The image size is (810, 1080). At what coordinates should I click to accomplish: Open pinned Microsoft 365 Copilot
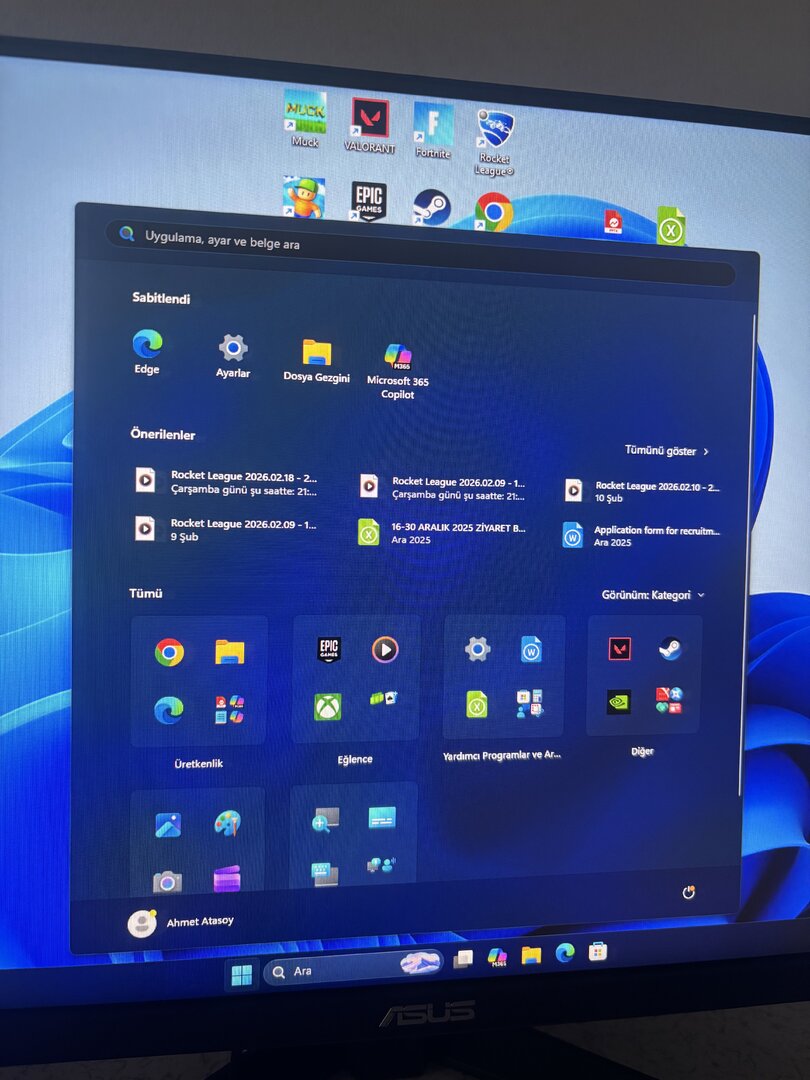[x=398, y=371]
